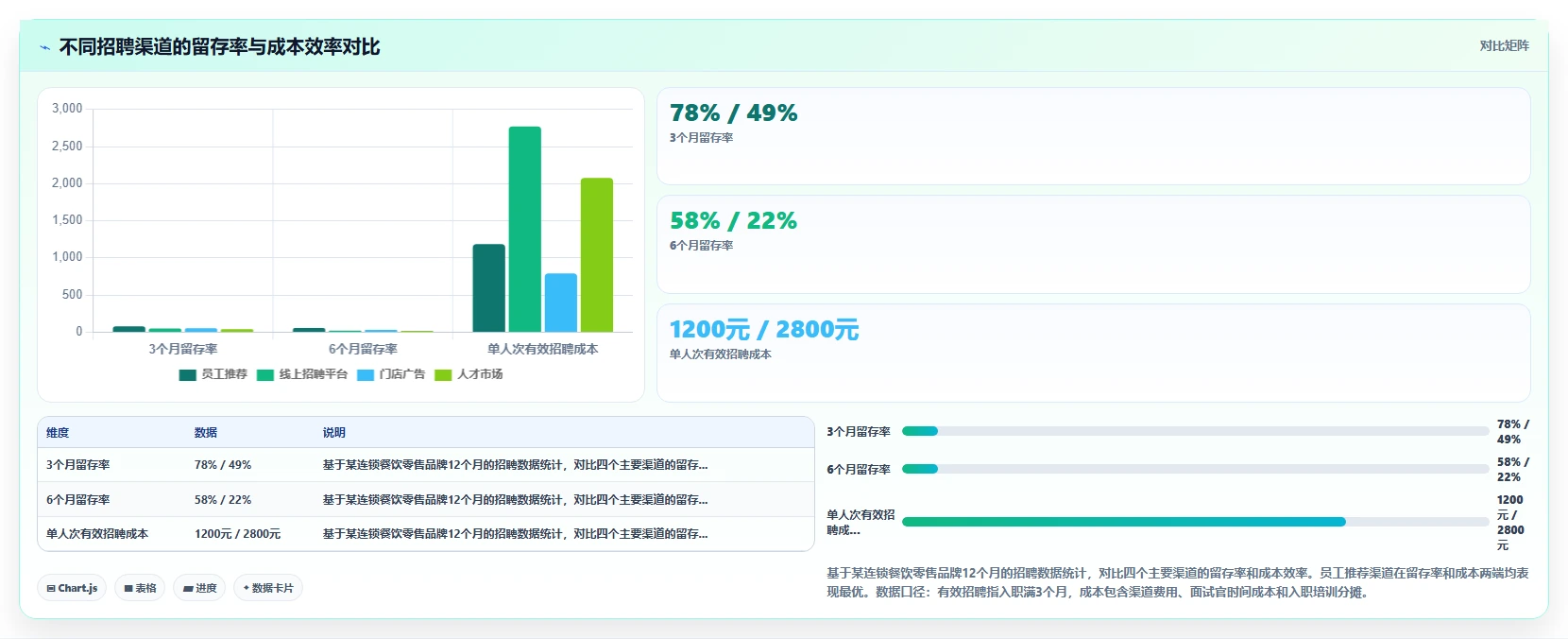Select the 3个月留存率 table row cell
Viewport: 1568px width, 639px height.
click(78, 465)
